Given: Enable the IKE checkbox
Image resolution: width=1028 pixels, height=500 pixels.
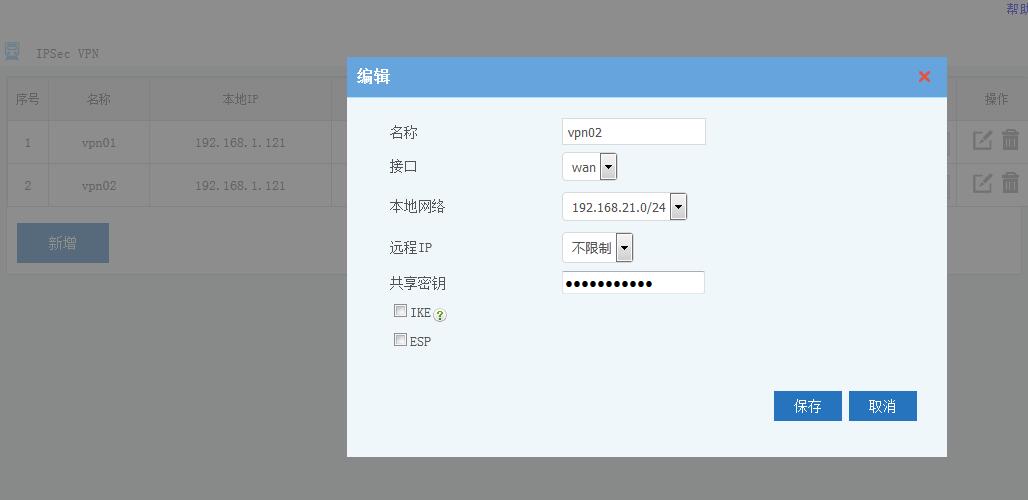Looking at the screenshot, I should [400, 311].
